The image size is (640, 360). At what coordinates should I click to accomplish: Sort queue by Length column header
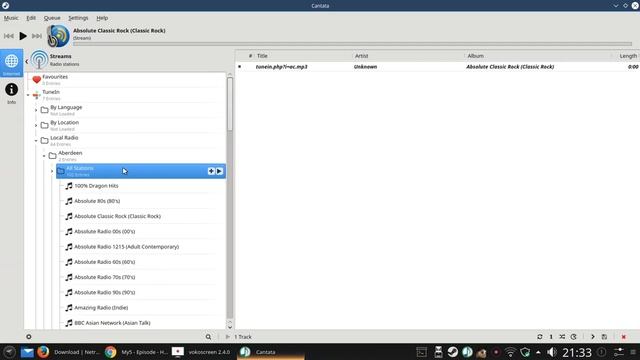(628, 56)
